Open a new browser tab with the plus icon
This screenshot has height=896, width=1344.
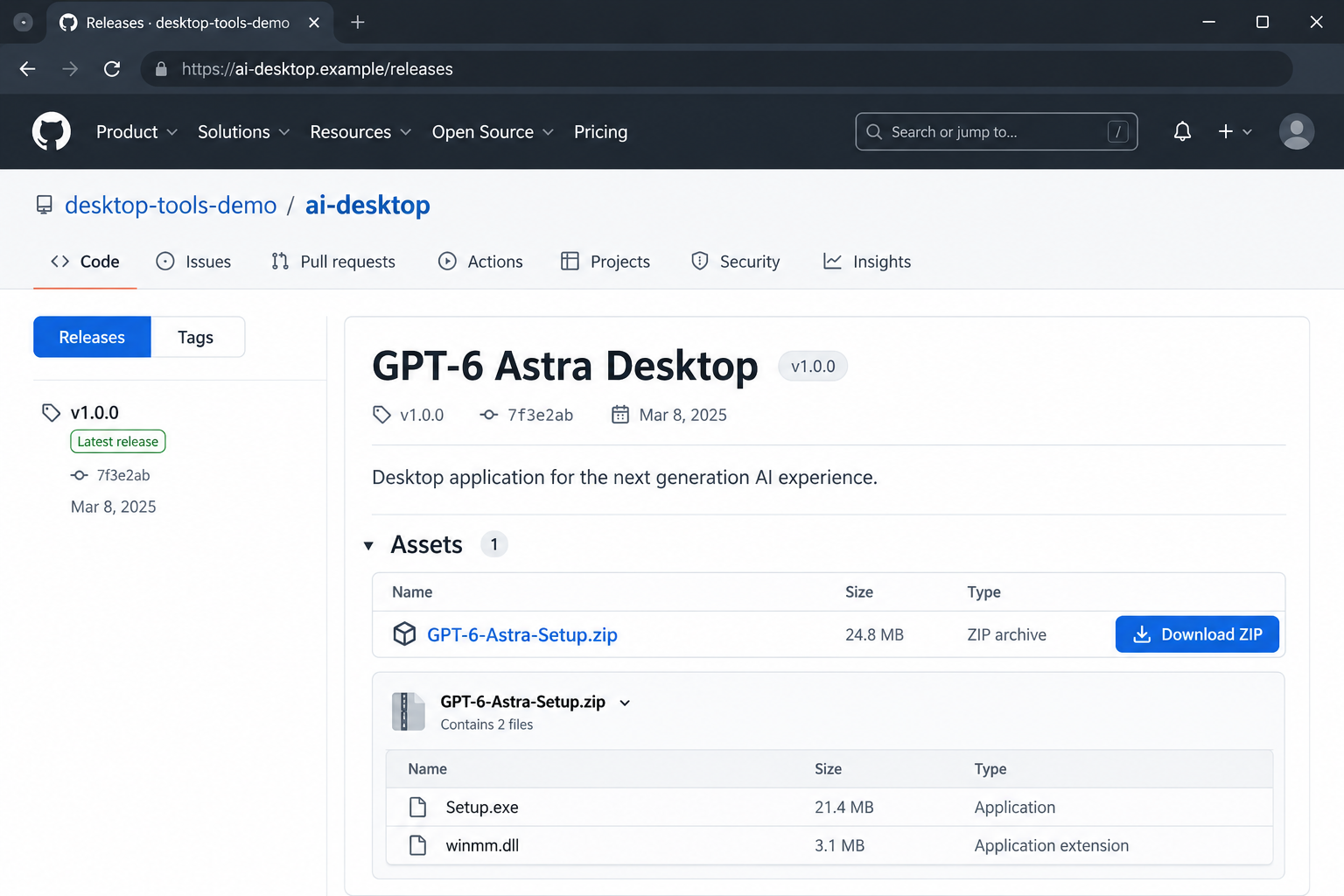(x=357, y=23)
